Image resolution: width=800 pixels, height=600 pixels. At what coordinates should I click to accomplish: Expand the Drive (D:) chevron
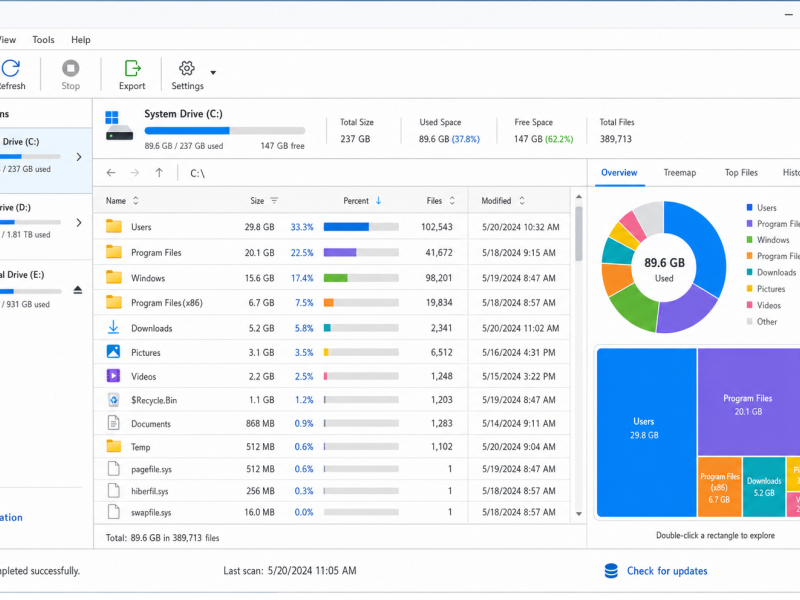click(79, 223)
